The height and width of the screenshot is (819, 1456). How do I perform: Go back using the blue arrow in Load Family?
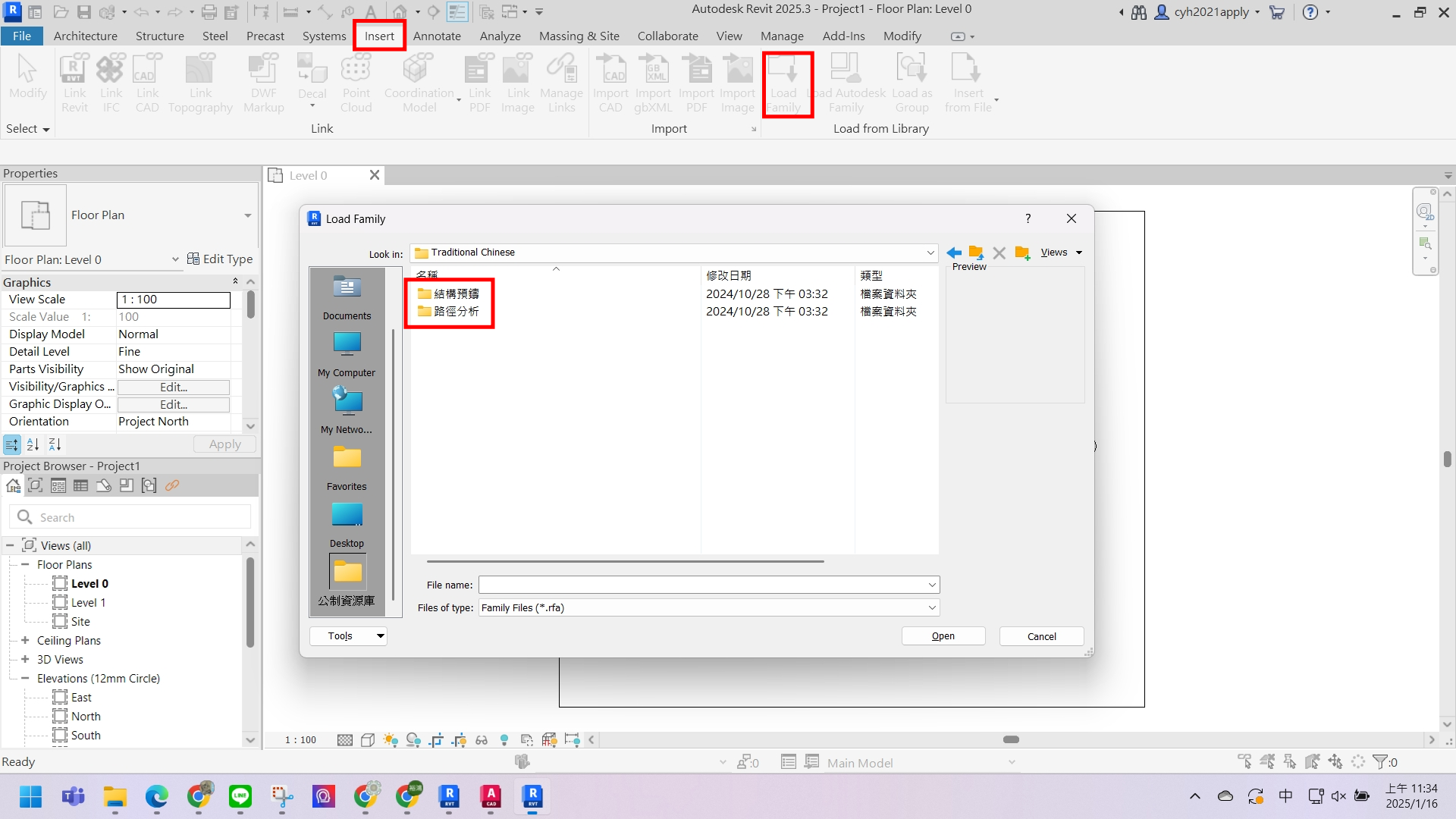(954, 253)
